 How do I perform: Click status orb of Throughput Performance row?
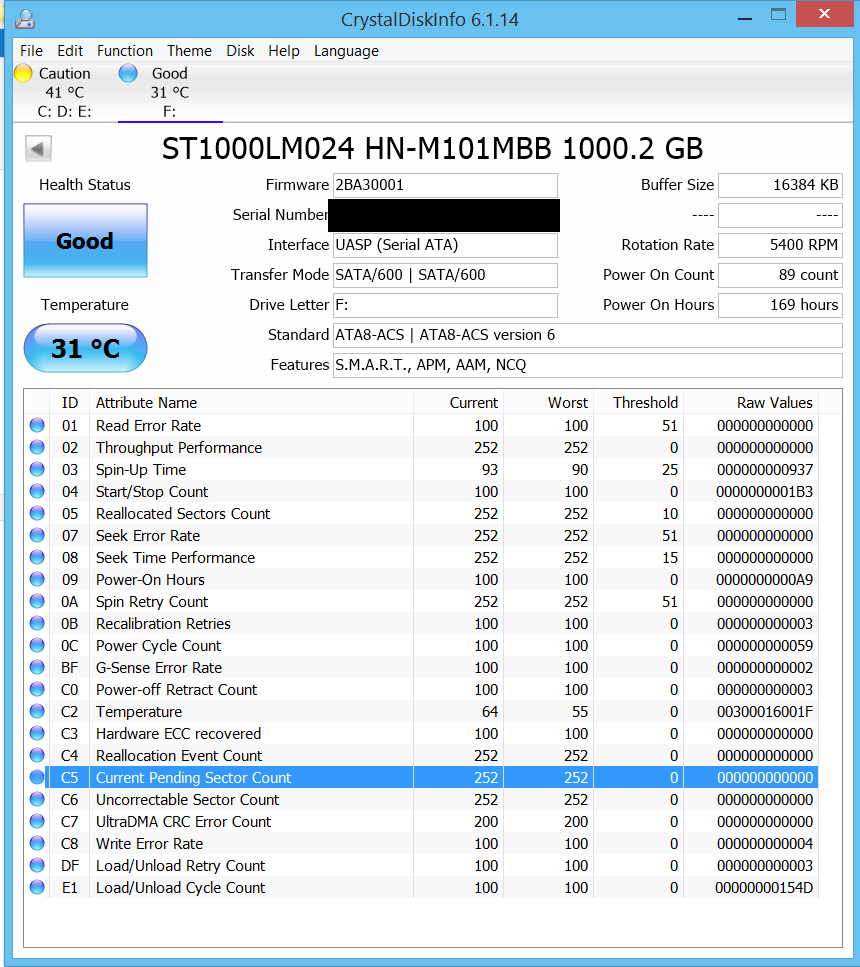37,447
